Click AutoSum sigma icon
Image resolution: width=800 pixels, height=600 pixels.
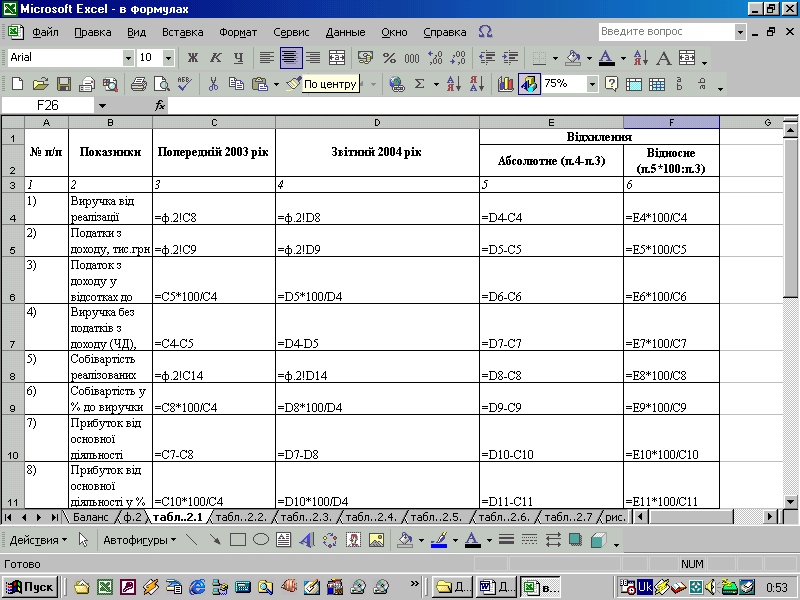point(419,84)
